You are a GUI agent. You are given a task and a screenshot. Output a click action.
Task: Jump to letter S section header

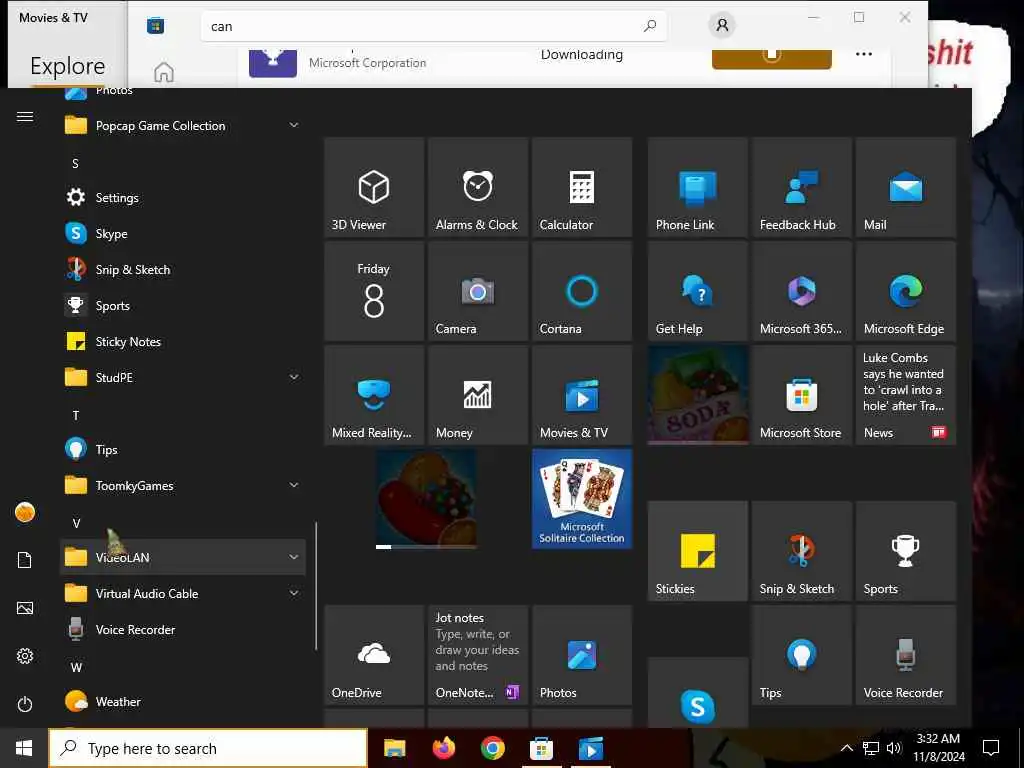75,163
